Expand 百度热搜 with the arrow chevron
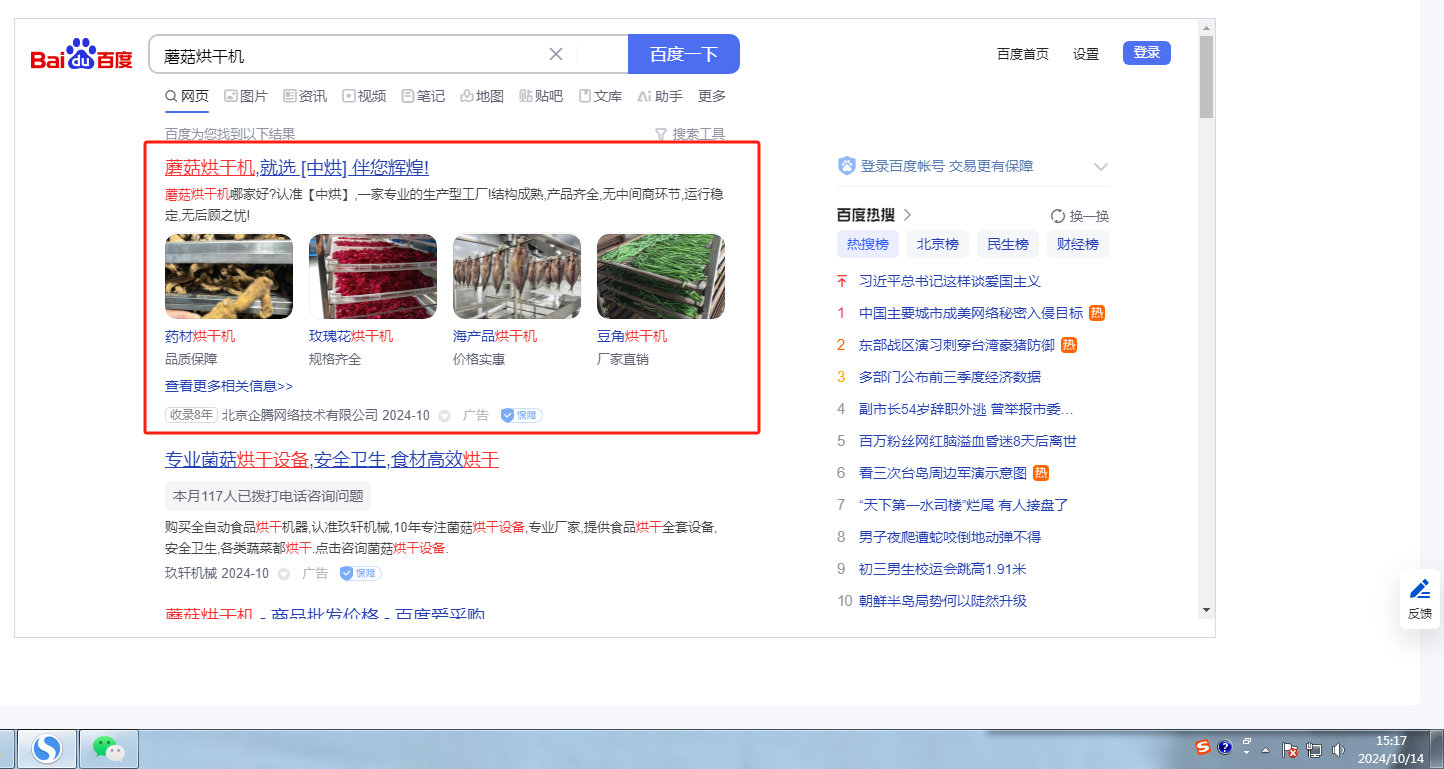Viewport: 1444px width, 769px height. (908, 215)
